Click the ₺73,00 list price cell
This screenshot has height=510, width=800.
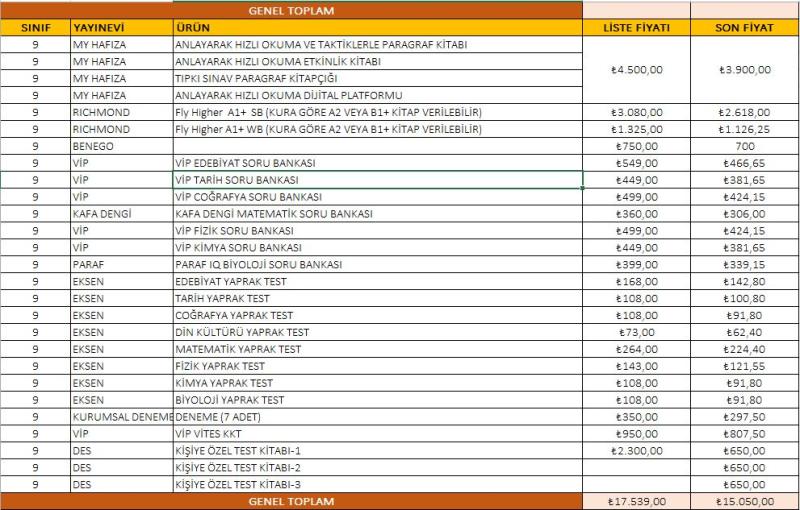click(636, 332)
